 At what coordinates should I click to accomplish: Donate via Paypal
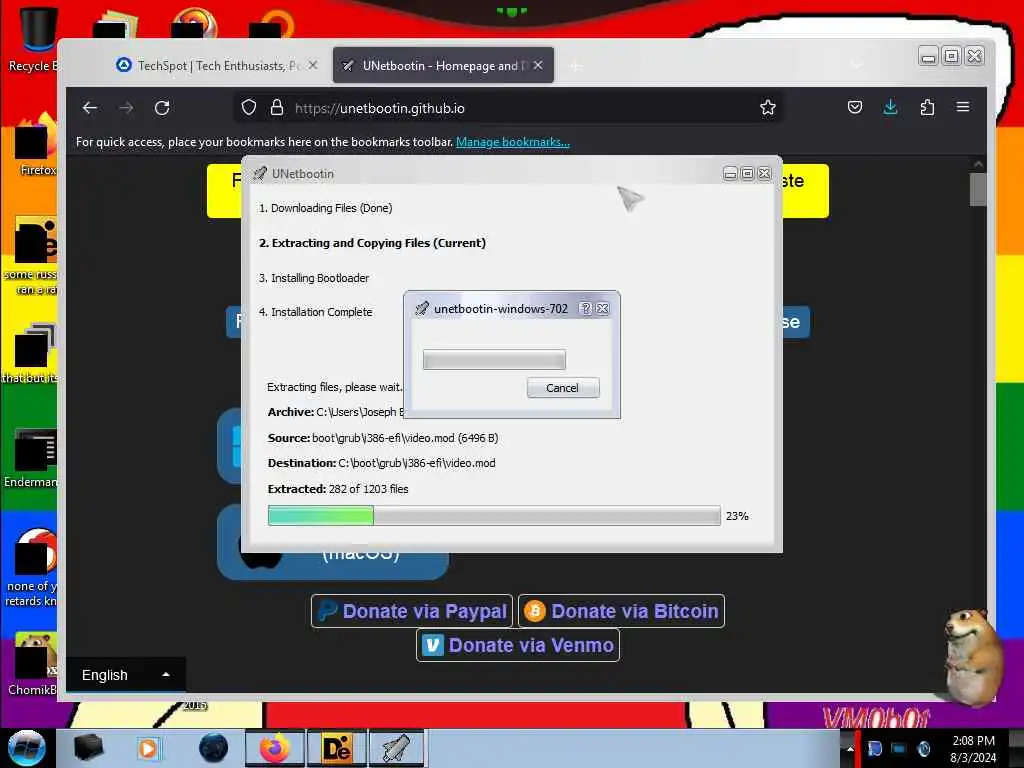[412, 611]
